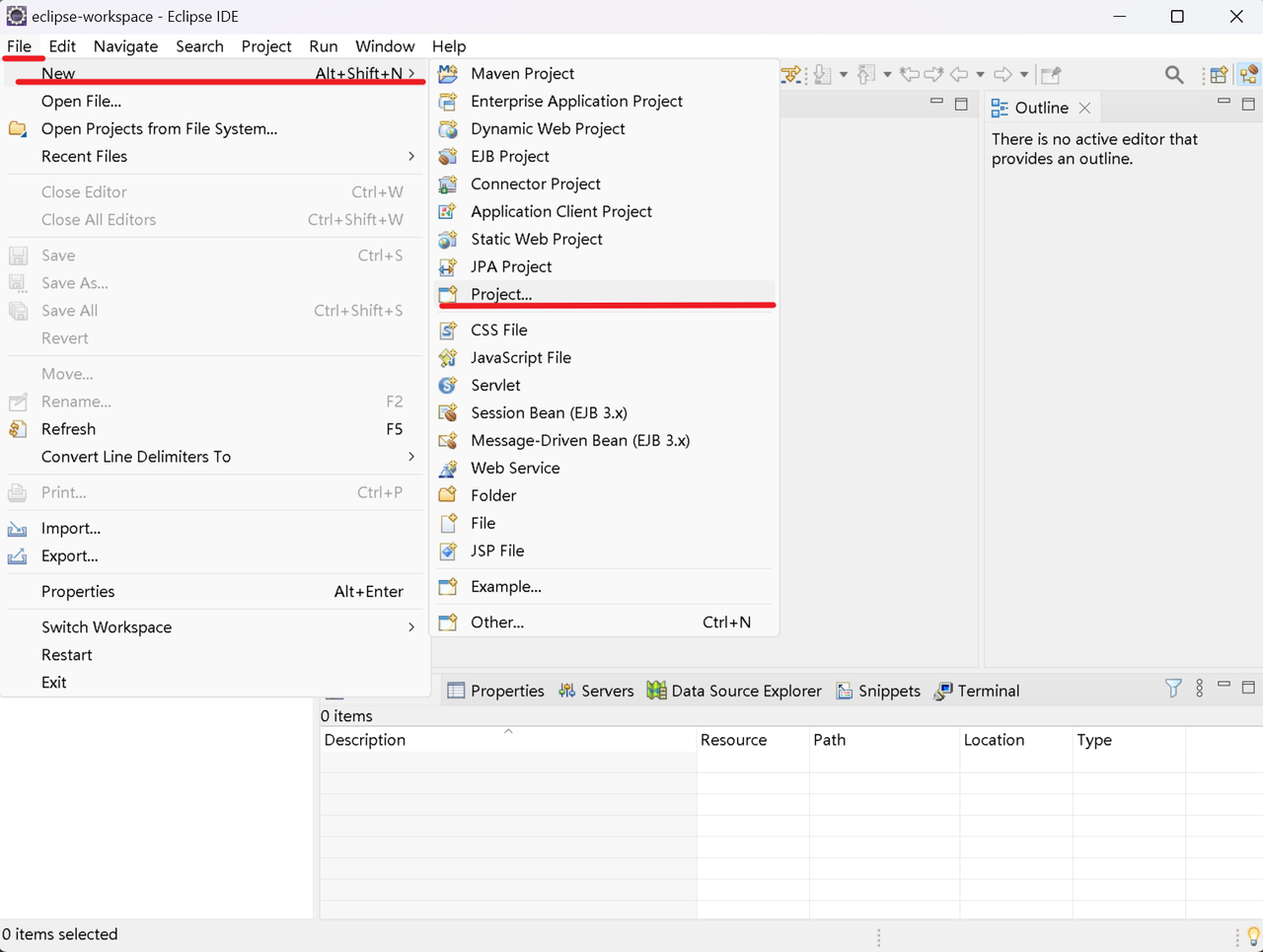This screenshot has width=1263, height=952.
Task: Click Refresh in the File menu
Action: 215,429
